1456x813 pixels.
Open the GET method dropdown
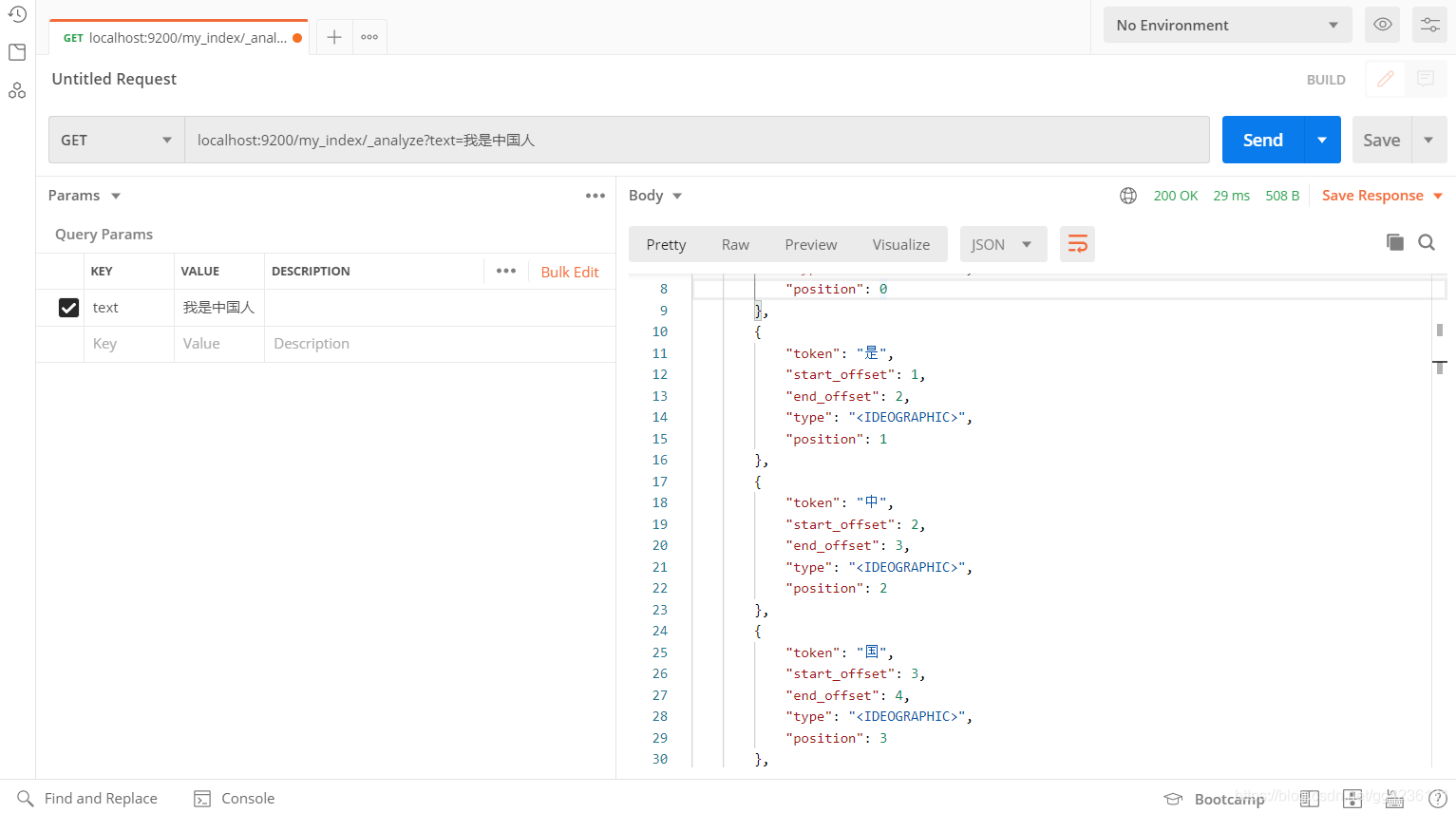(x=117, y=140)
